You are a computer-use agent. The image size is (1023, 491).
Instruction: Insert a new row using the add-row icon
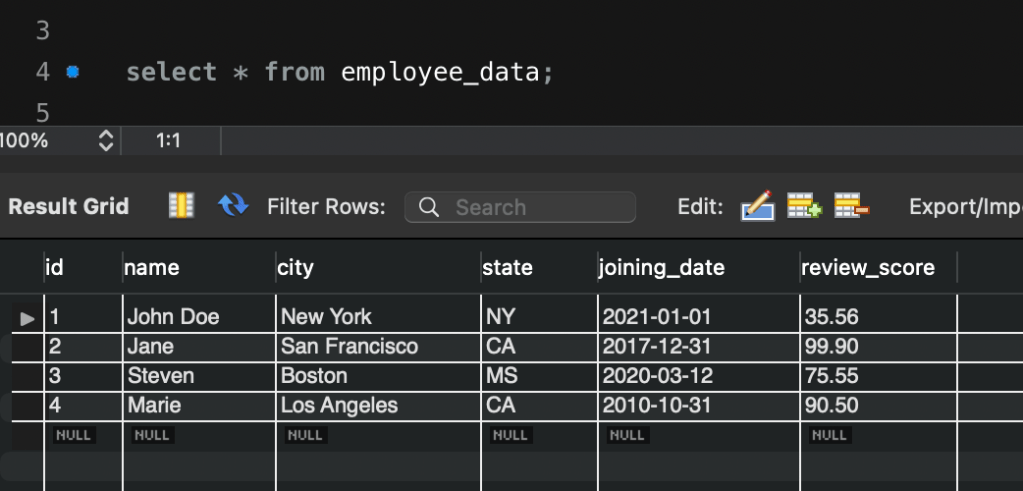pyautogui.click(x=803, y=207)
